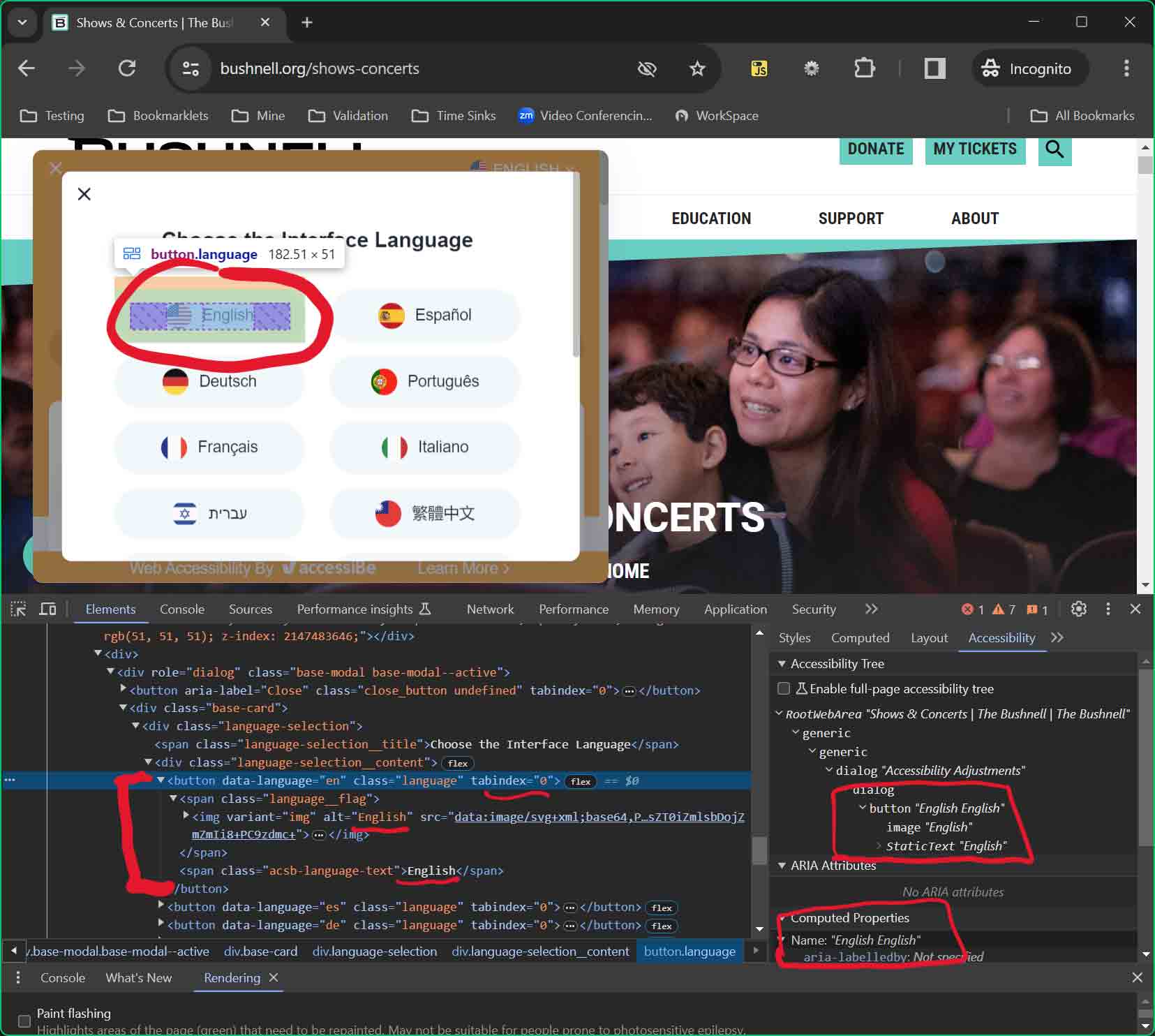Image resolution: width=1155 pixels, height=1036 pixels.
Task: Select Français language button
Action: pyautogui.click(x=209, y=447)
